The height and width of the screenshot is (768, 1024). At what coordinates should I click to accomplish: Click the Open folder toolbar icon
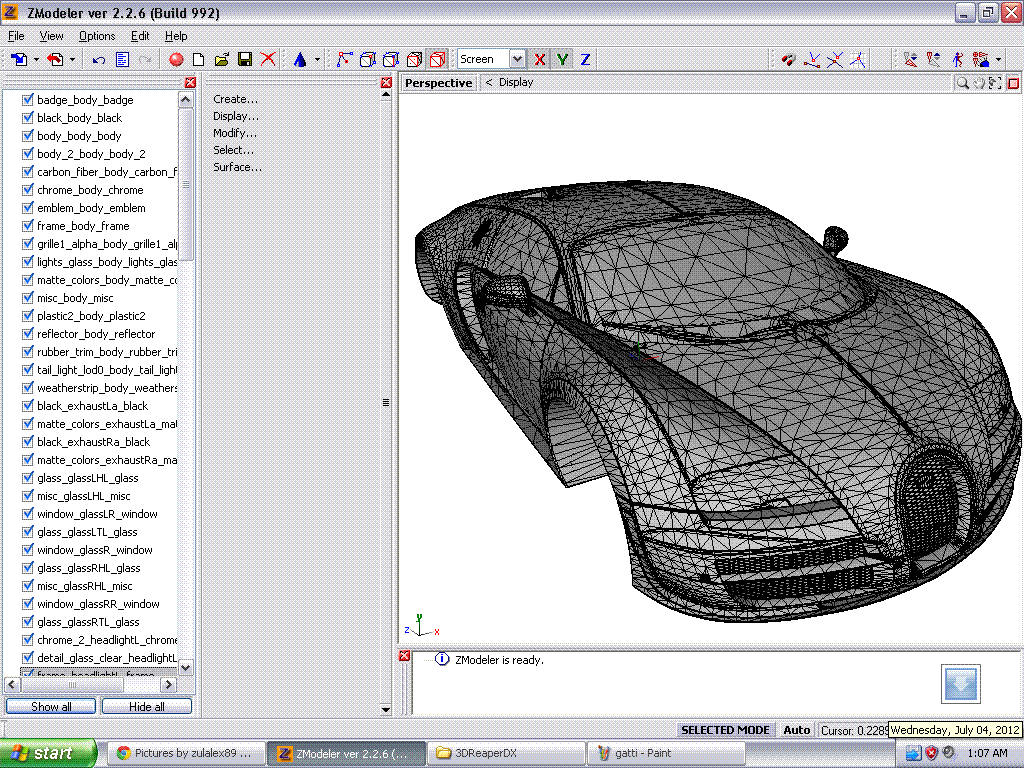[222, 60]
